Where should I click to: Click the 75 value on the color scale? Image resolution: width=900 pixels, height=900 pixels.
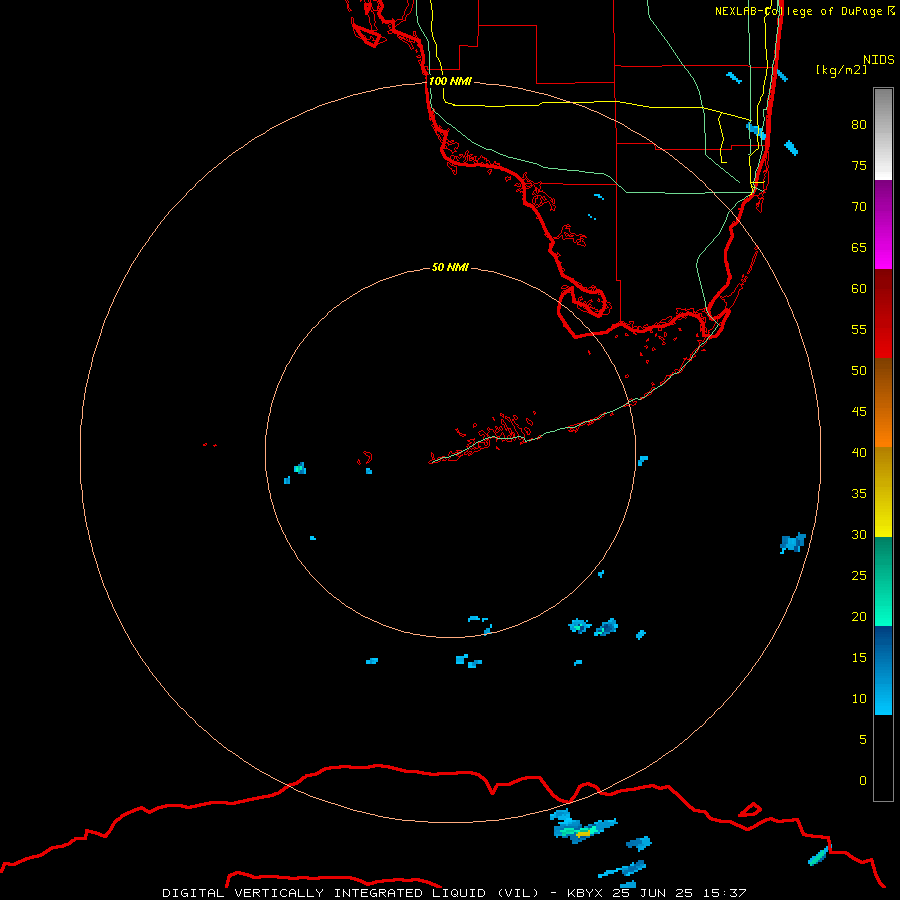tap(859, 165)
